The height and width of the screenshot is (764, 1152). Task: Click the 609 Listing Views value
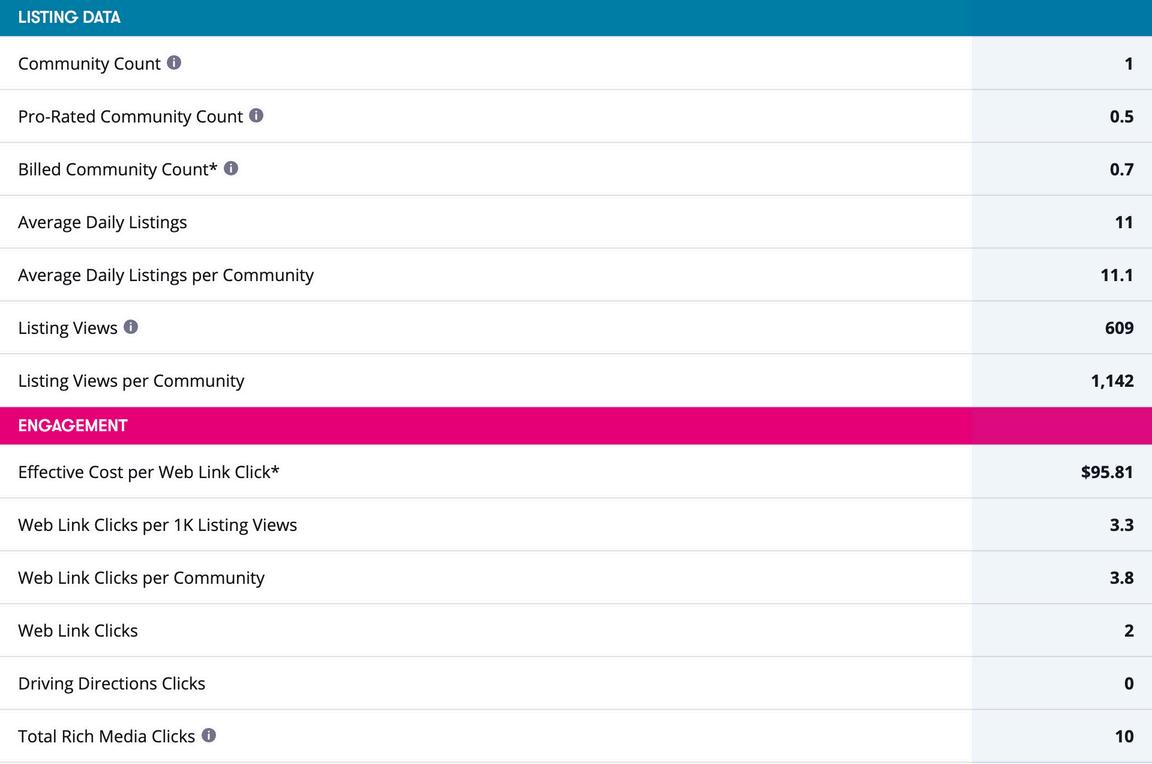coord(1119,328)
